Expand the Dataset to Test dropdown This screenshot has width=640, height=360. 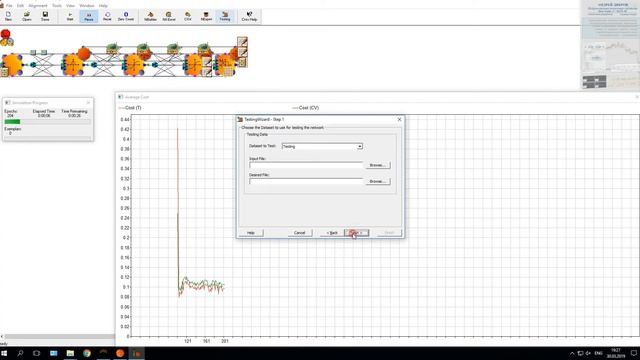coord(360,146)
